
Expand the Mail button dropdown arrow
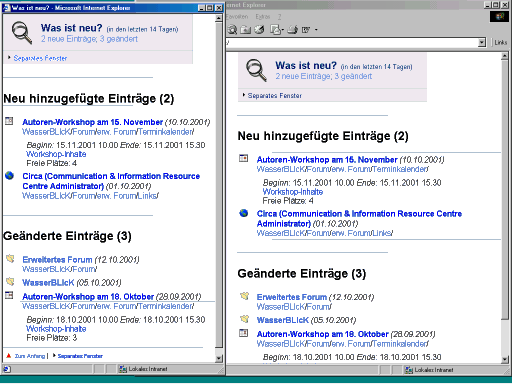[283, 30]
